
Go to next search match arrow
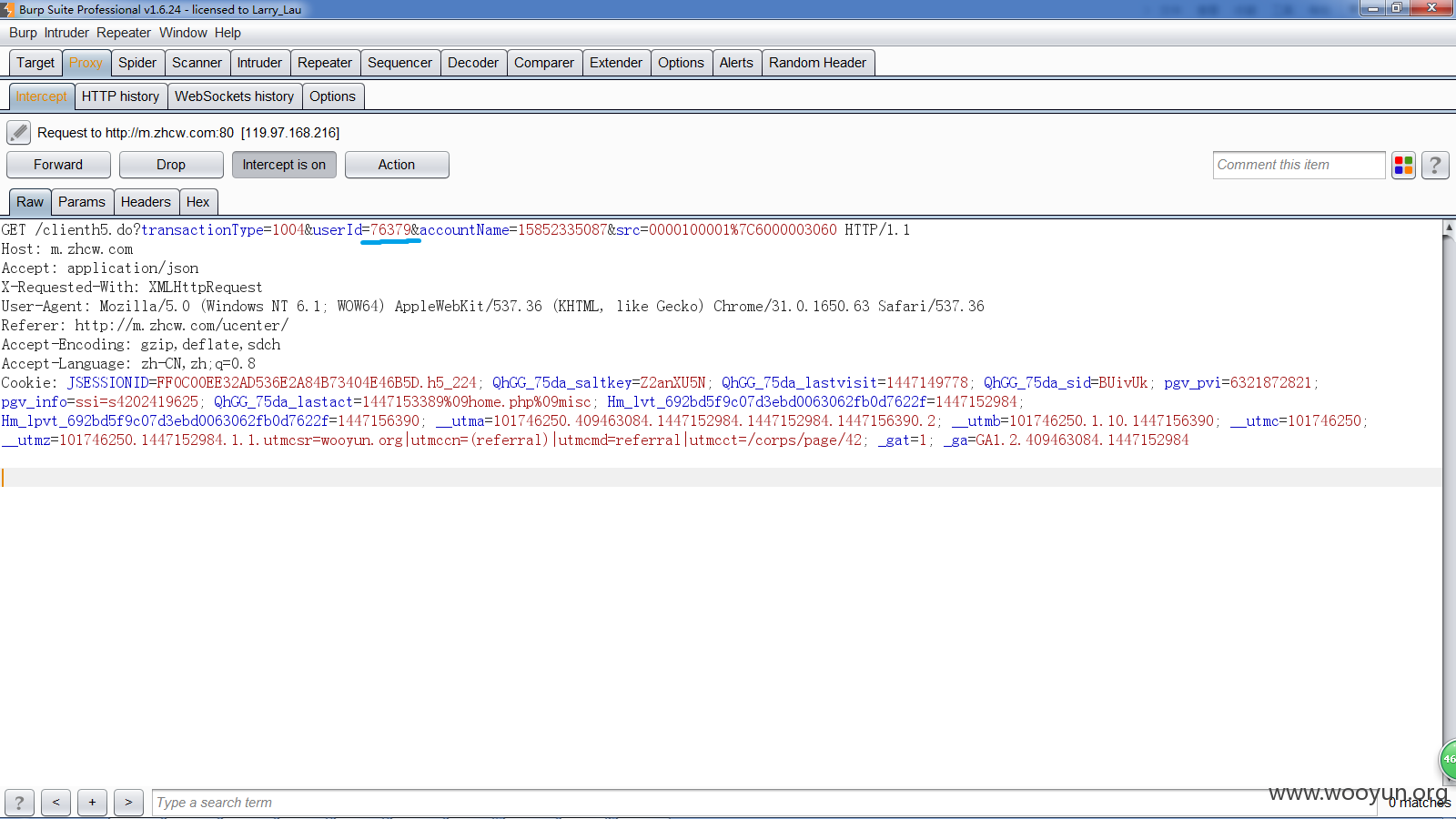128,803
